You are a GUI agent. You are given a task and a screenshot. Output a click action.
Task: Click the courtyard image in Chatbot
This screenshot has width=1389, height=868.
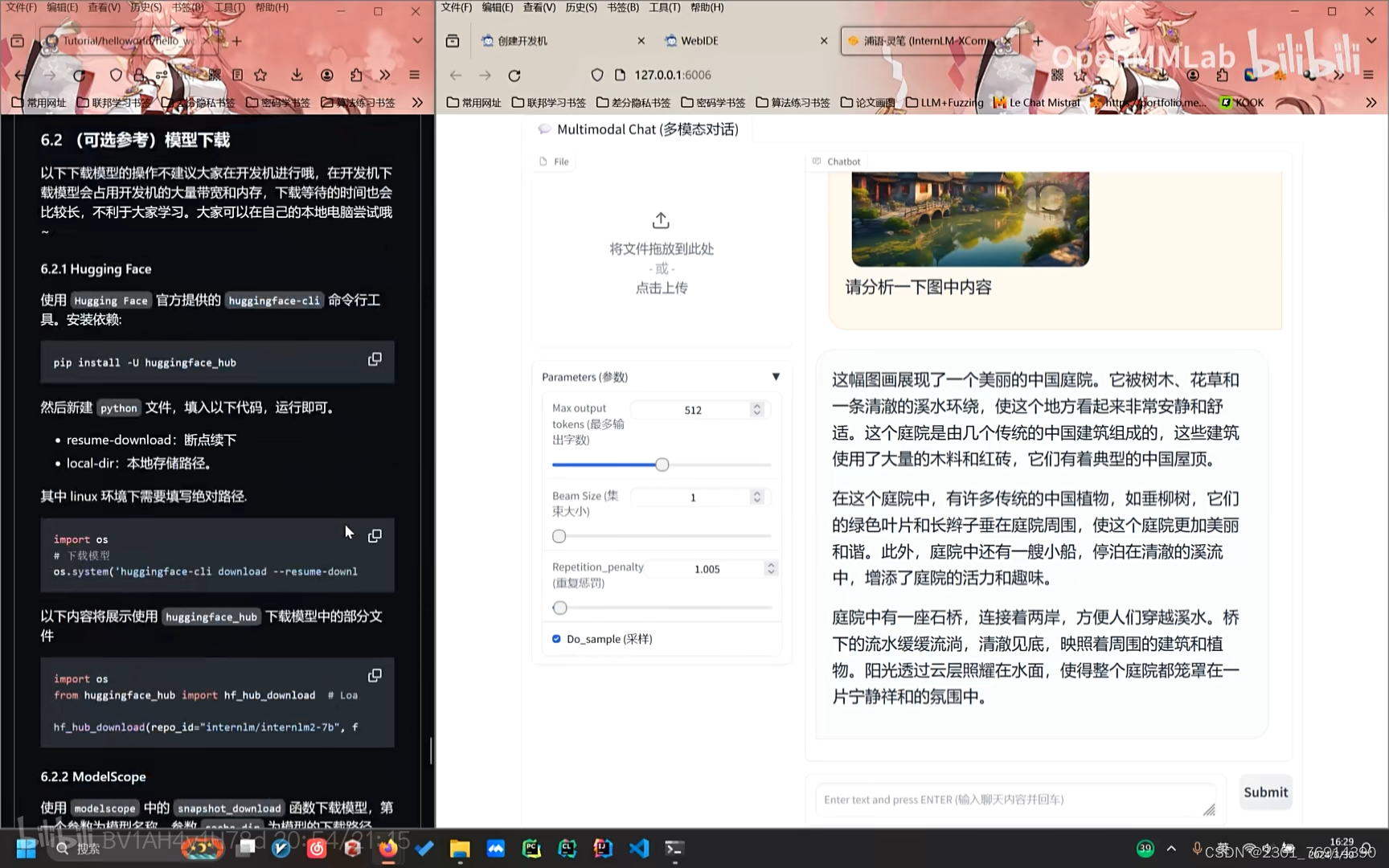pyautogui.click(x=970, y=219)
